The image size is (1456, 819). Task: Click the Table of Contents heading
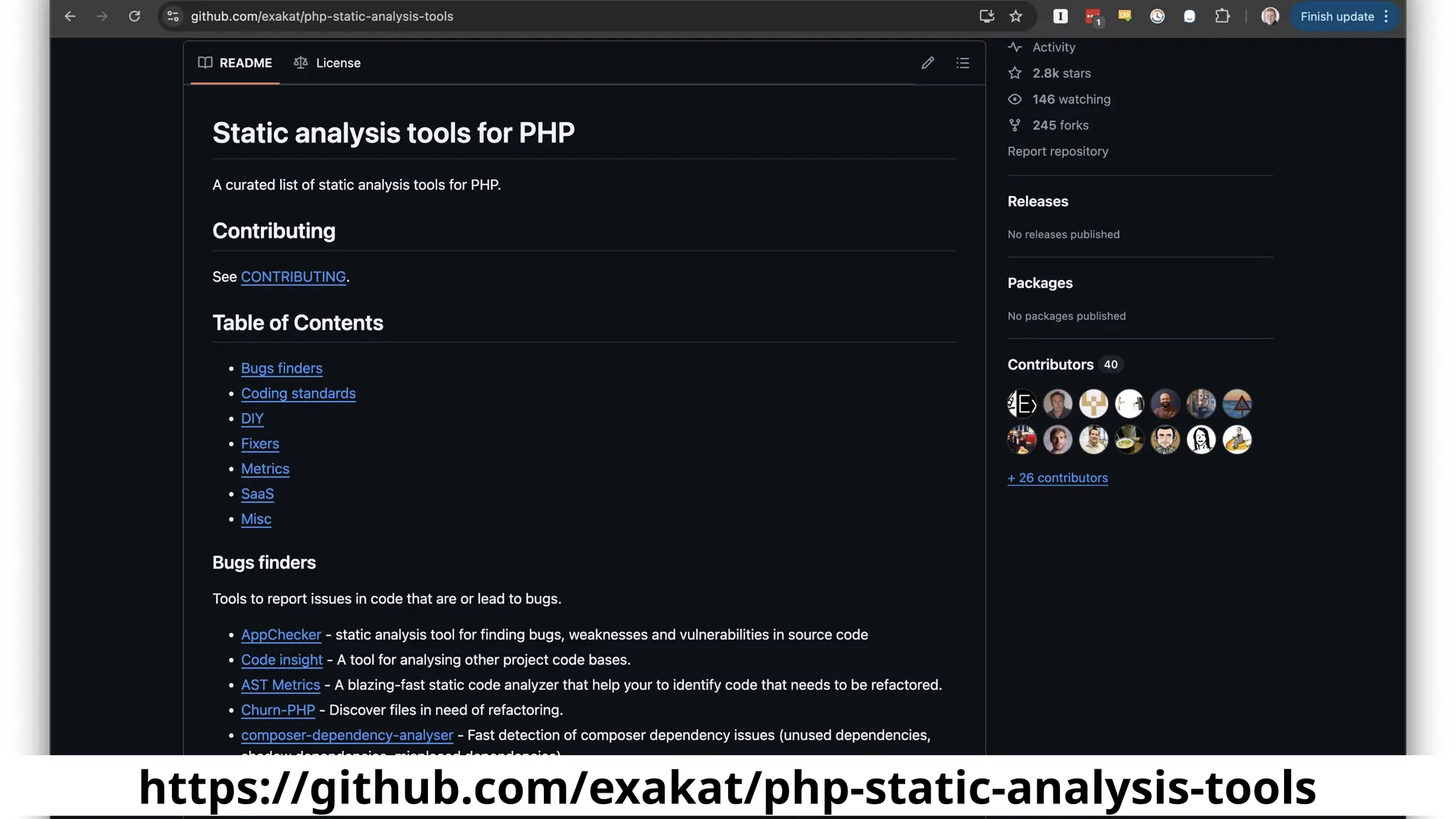(x=297, y=323)
